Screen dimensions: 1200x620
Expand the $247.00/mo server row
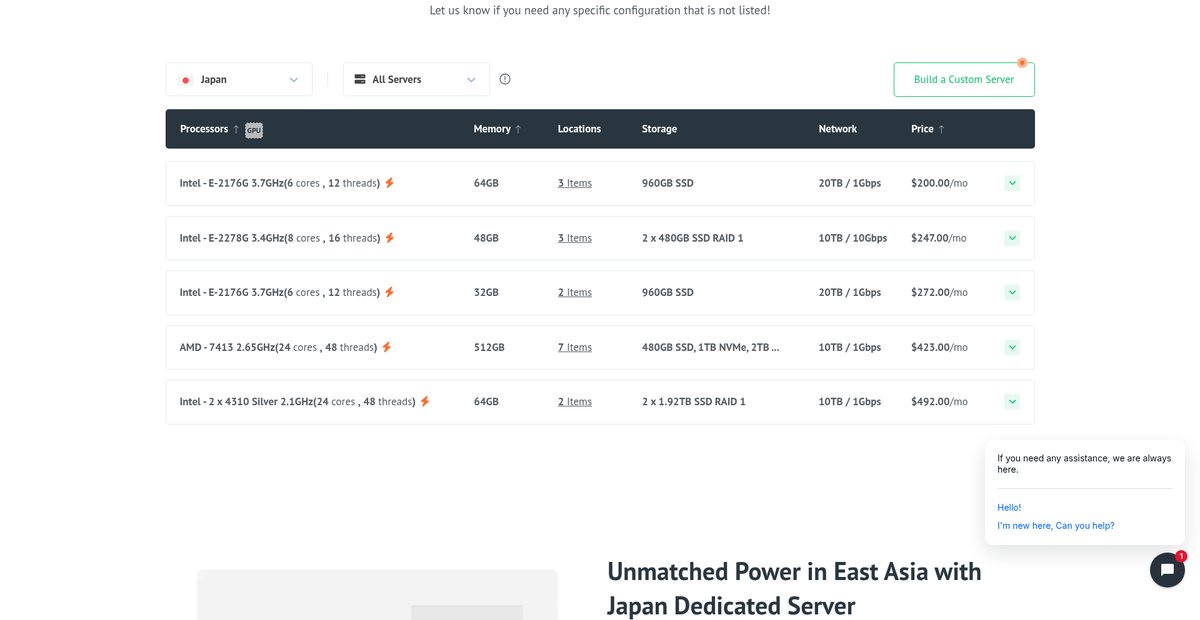[x=1012, y=238]
